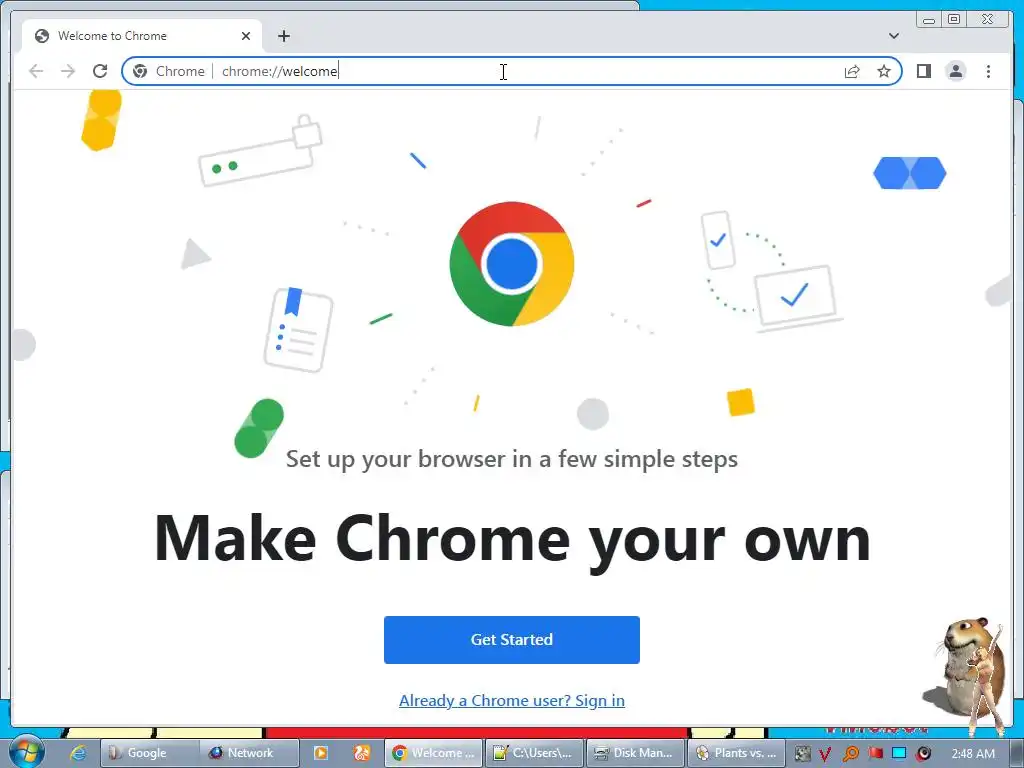The width and height of the screenshot is (1024, 768).
Task: Click the Get Started button
Action: pos(511,639)
